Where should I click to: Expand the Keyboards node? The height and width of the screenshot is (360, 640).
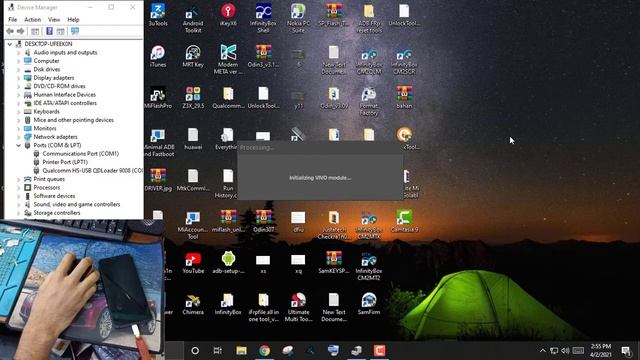click(x=18, y=111)
